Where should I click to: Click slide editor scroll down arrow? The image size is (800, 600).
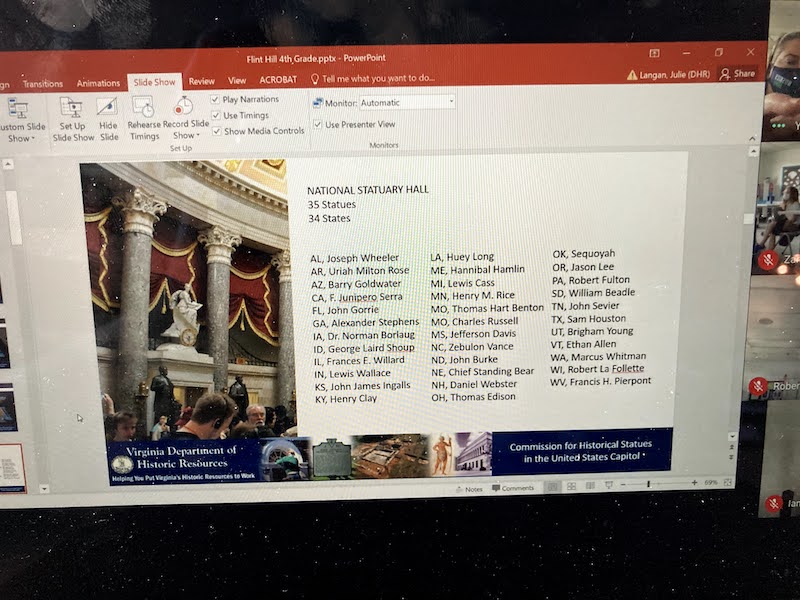coord(733,436)
